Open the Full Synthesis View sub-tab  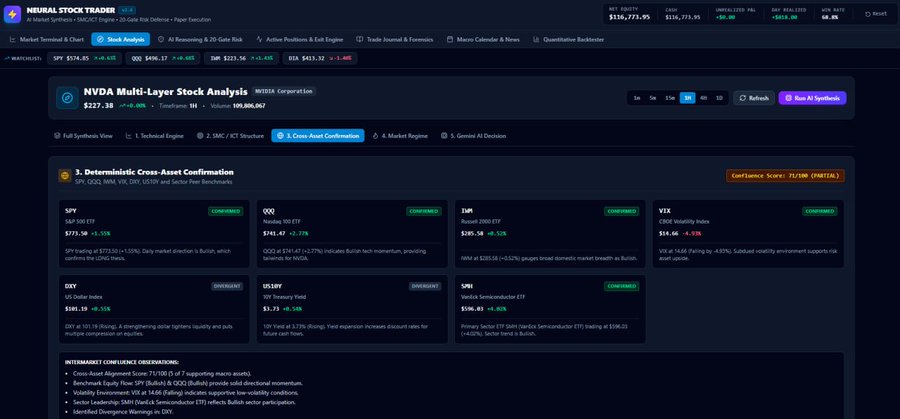[83, 136]
